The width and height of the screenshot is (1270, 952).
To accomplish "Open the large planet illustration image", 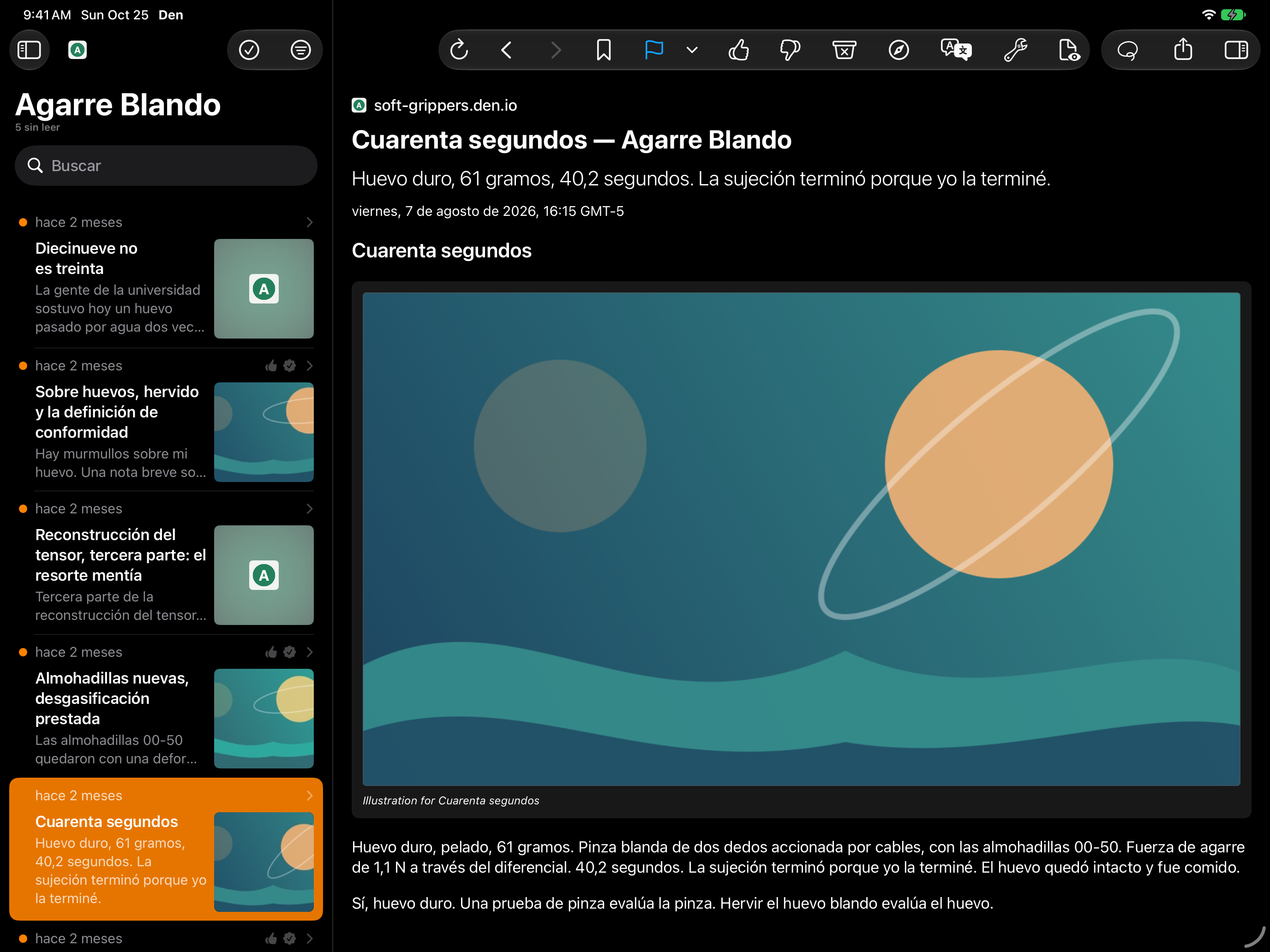I will pyautogui.click(x=801, y=539).
